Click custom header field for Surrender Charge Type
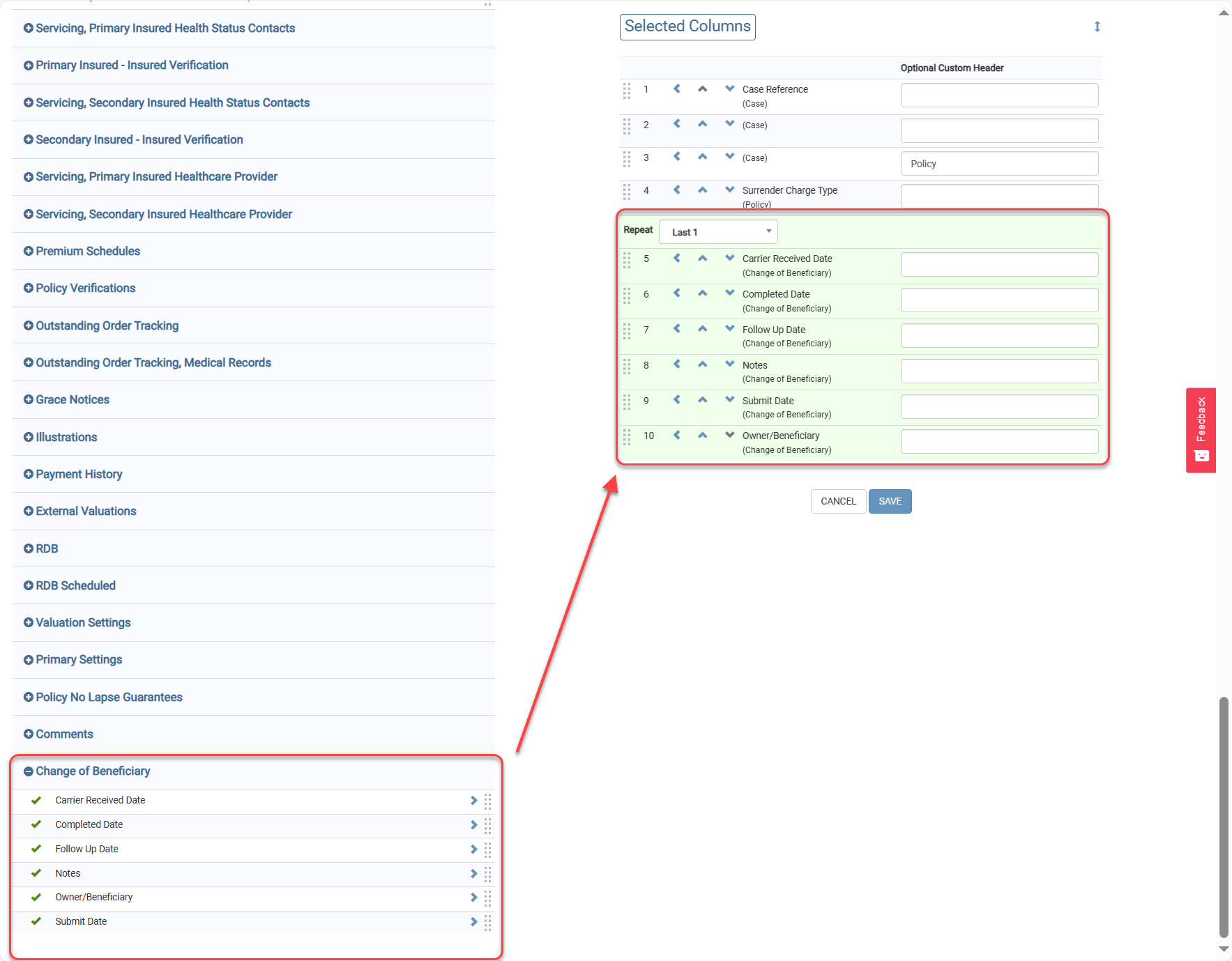Screen dimensions: 1232x961 click(998, 195)
